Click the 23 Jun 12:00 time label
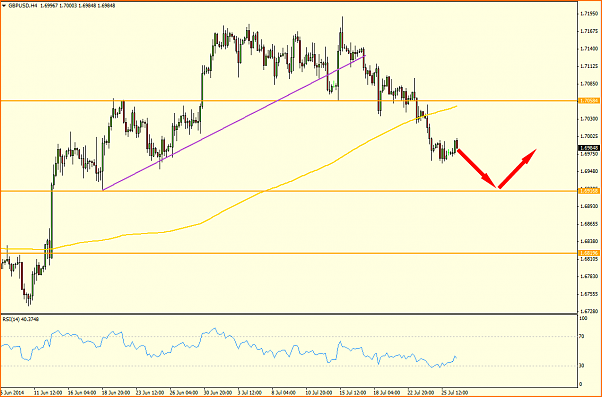602x397 pixels. pyautogui.click(x=151, y=393)
